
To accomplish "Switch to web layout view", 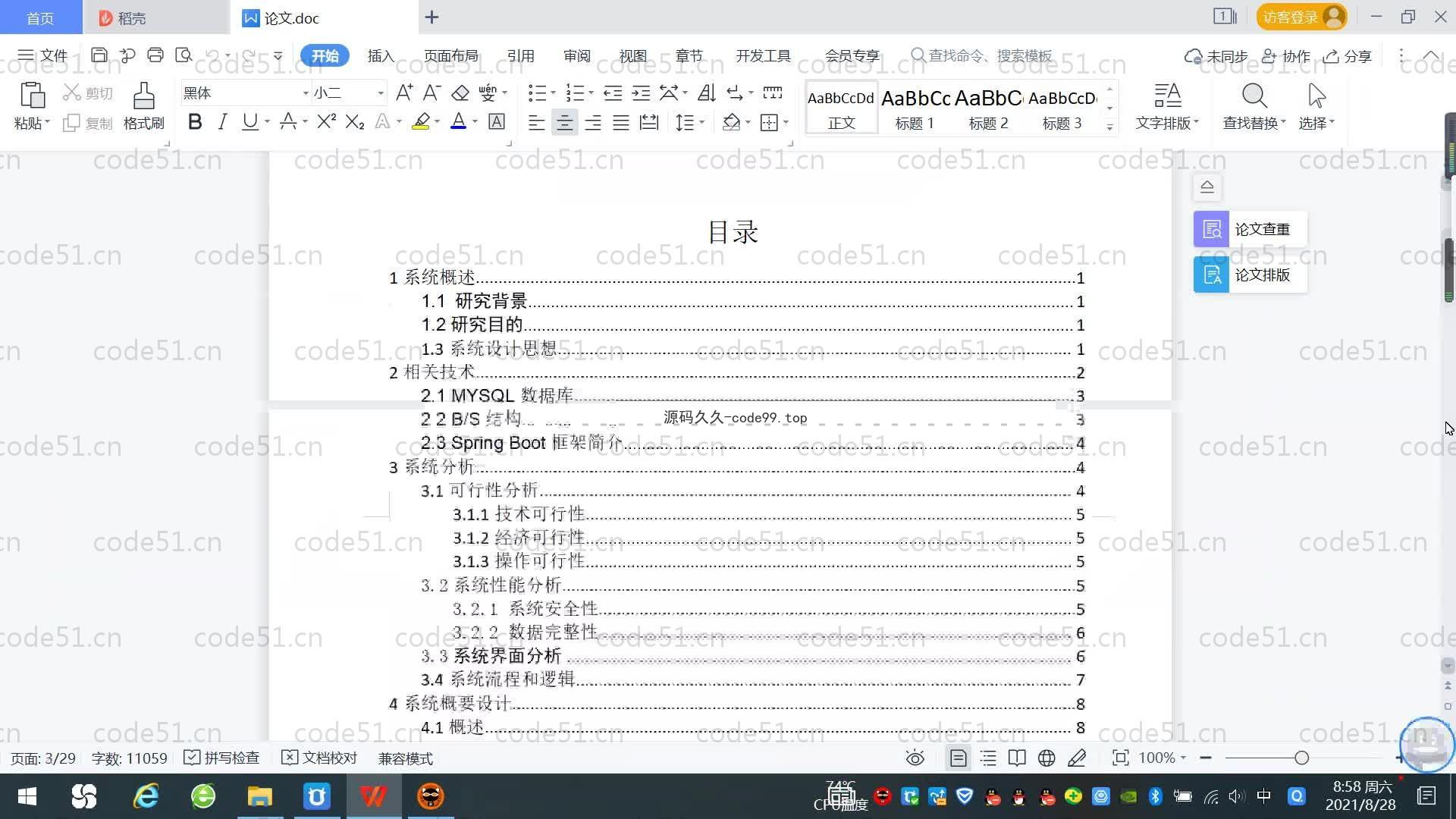I will (1046, 758).
